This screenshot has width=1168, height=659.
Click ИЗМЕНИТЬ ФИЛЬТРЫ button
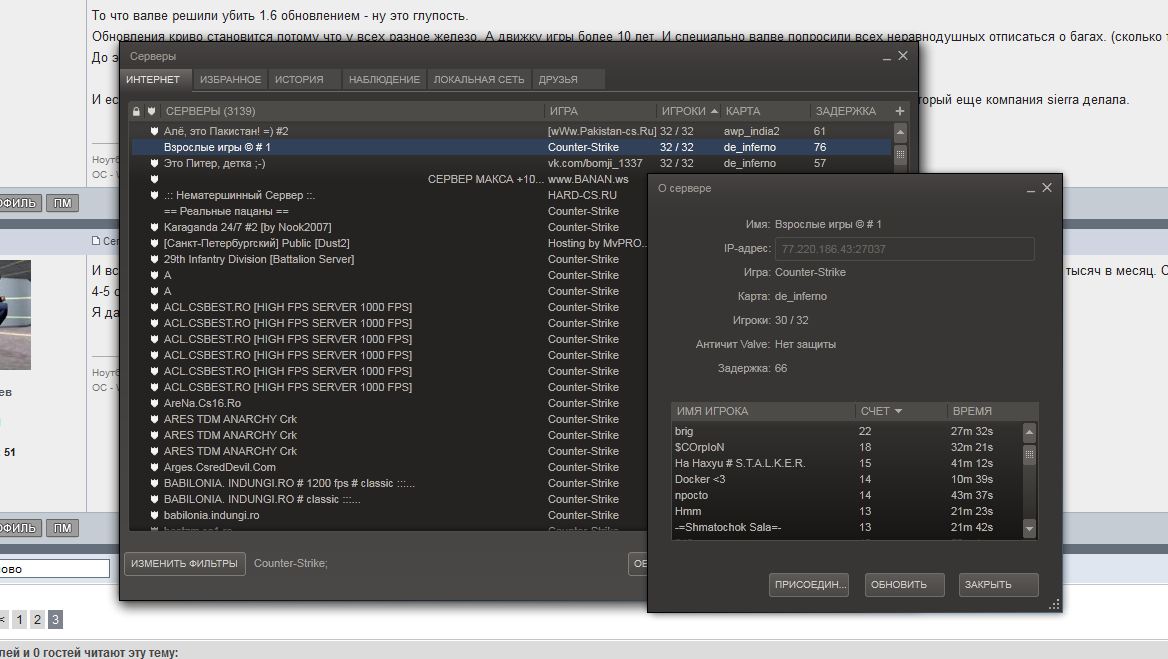184,564
